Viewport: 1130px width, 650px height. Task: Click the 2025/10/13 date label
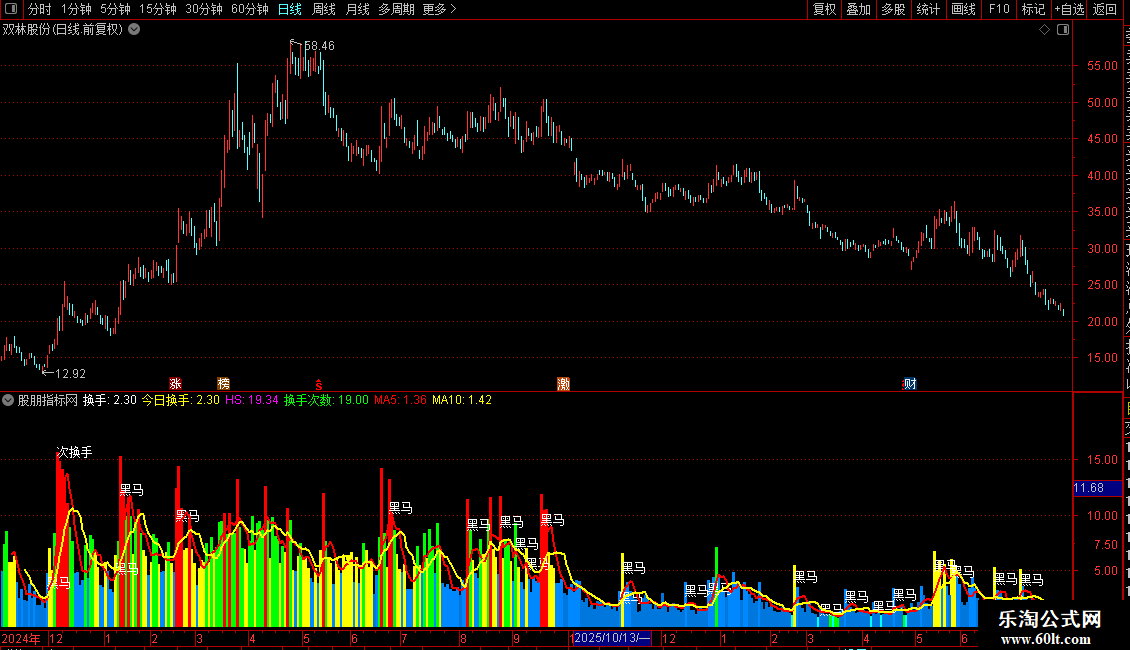pyautogui.click(x=612, y=638)
